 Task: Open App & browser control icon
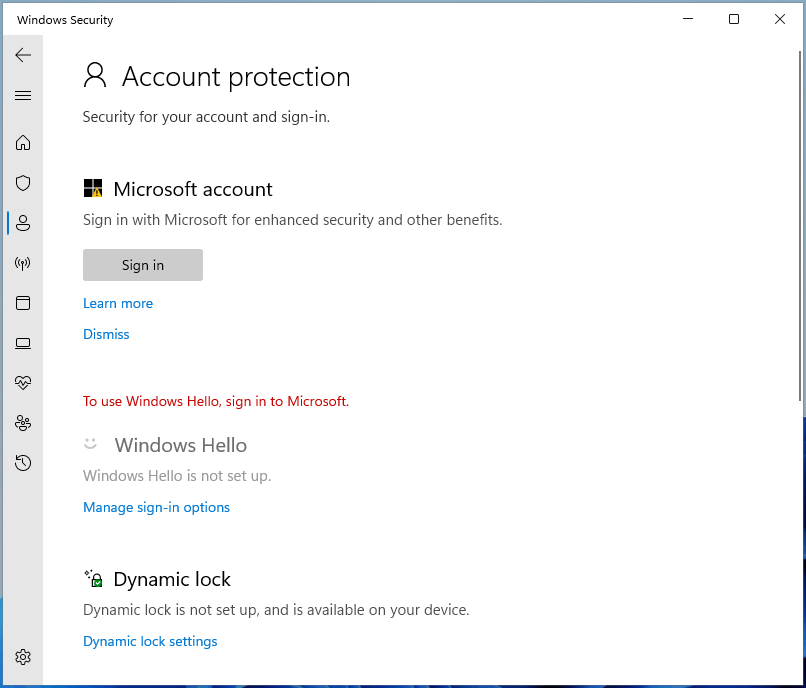[23, 303]
